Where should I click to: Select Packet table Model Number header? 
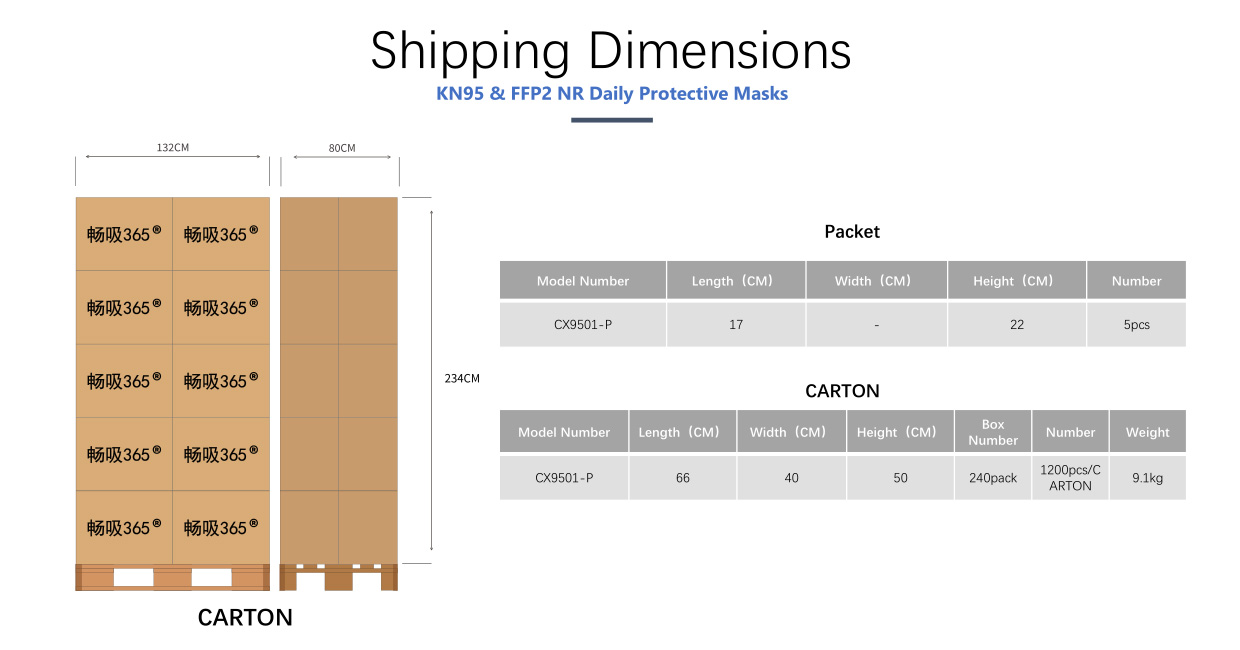(x=583, y=281)
